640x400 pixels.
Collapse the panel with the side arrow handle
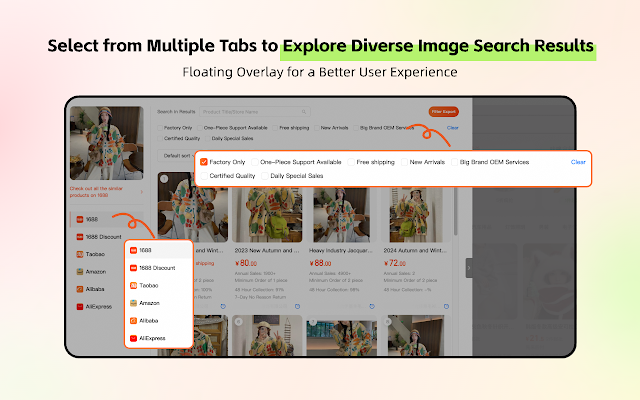pos(469,268)
